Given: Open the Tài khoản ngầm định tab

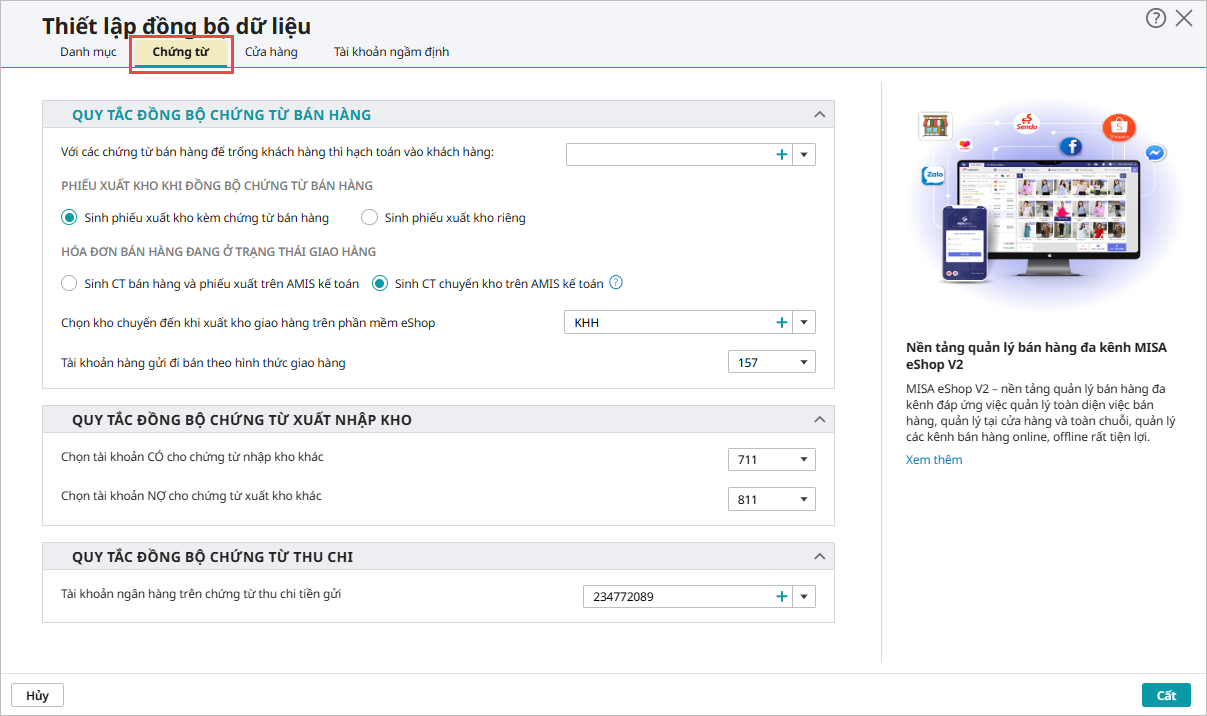Looking at the screenshot, I should pos(391,52).
